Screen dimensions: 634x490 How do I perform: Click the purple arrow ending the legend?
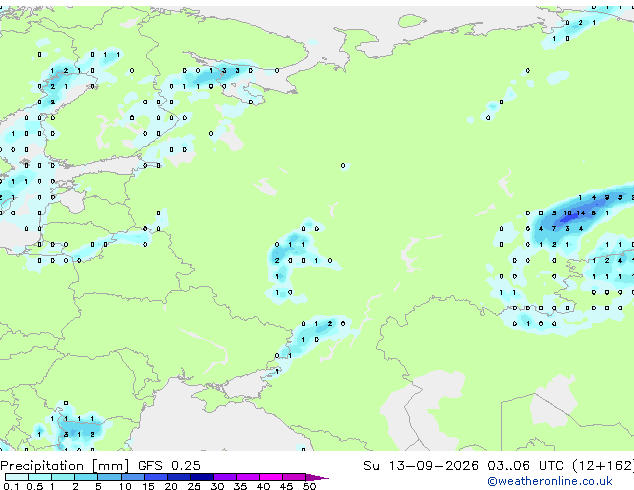tap(317, 477)
